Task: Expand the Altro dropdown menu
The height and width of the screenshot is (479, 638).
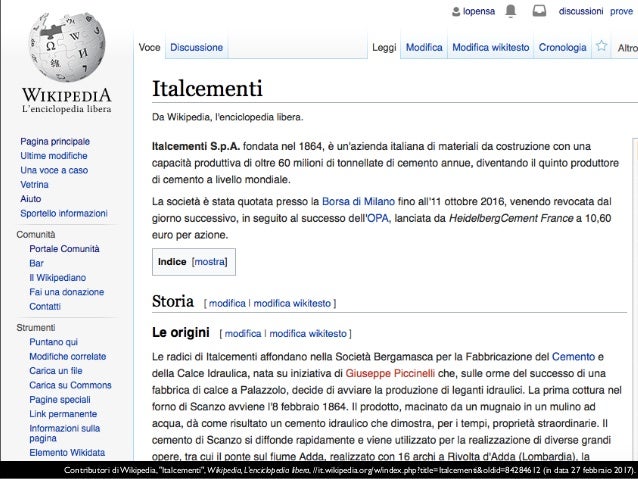Action: click(x=627, y=48)
